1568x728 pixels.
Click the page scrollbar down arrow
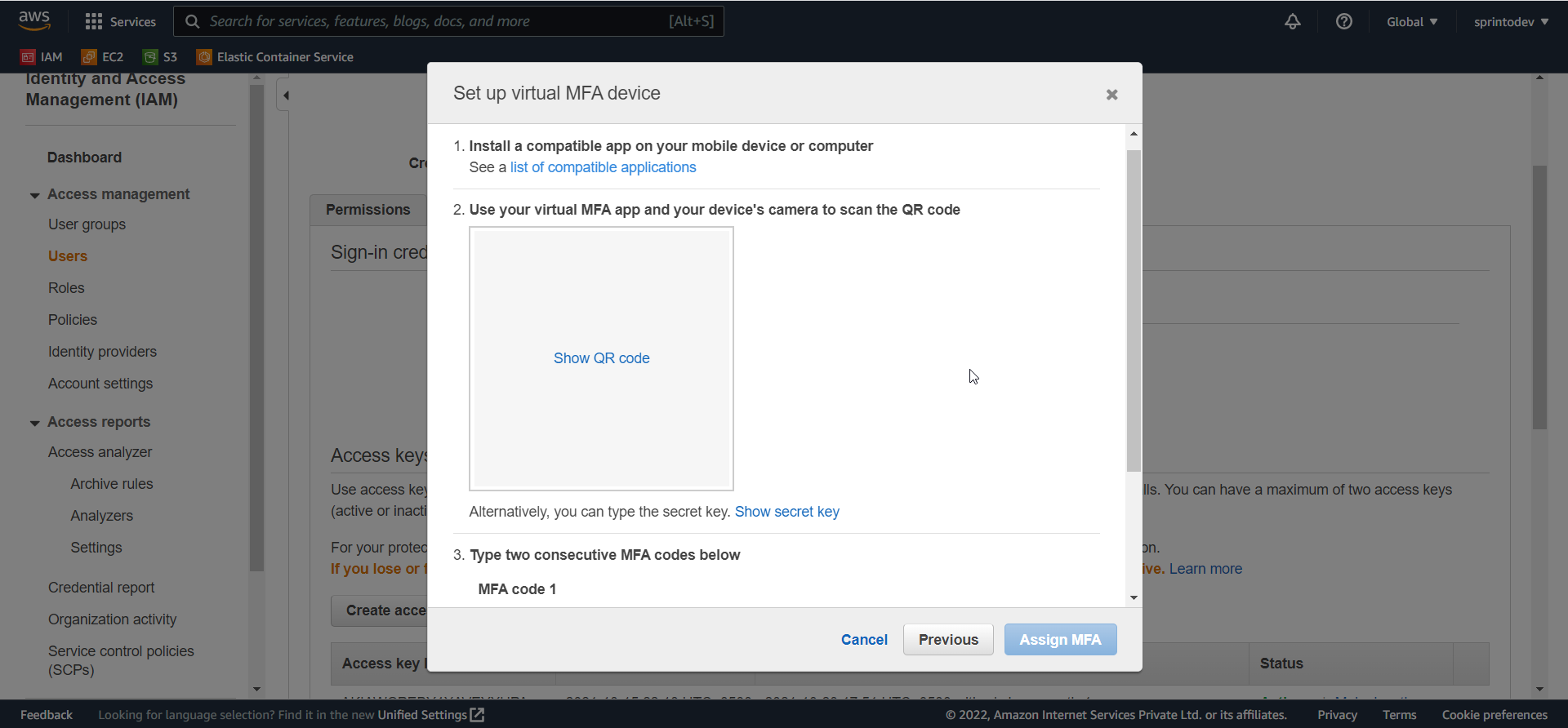pyautogui.click(x=1539, y=690)
